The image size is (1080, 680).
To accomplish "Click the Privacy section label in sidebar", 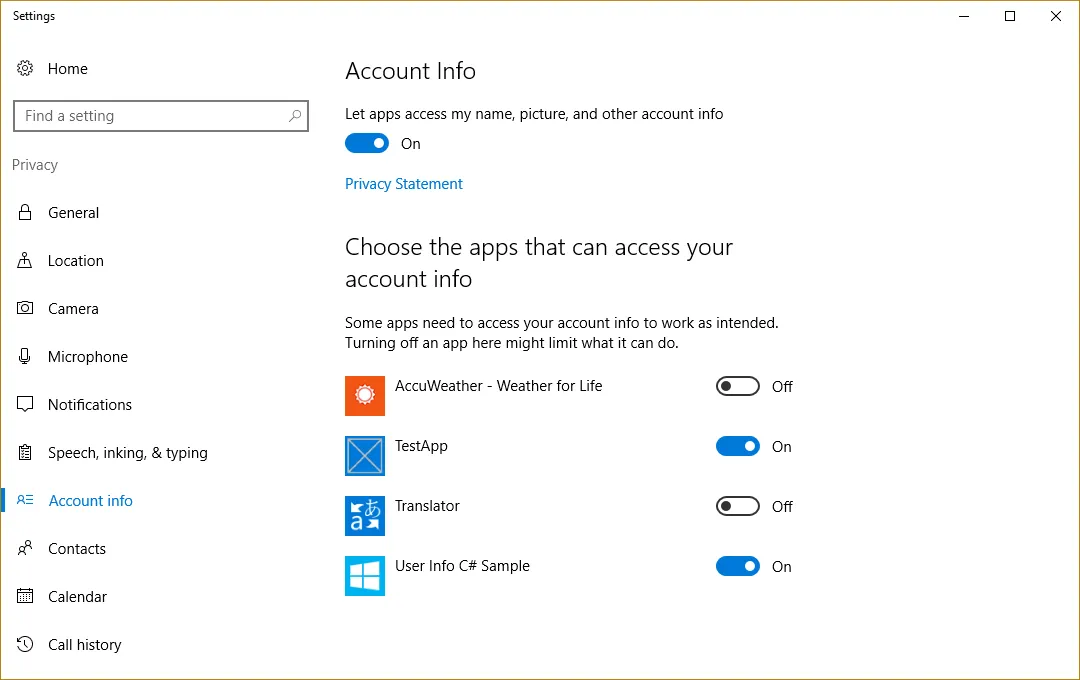I will click(x=35, y=165).
